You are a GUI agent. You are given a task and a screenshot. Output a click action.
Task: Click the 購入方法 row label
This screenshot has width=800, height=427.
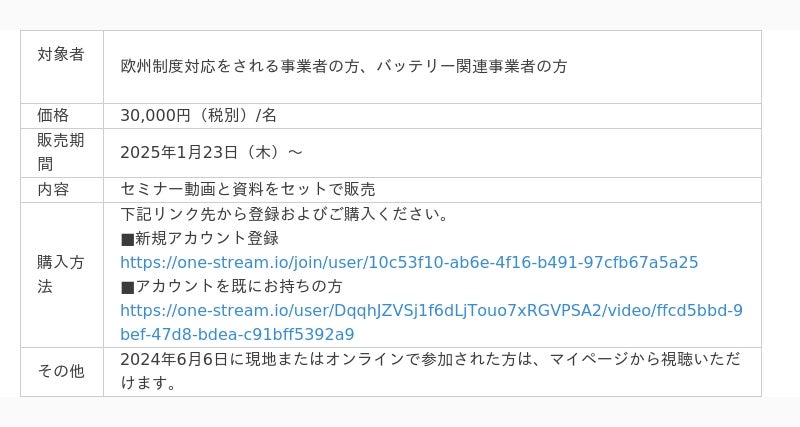click(x=61, y=274)
